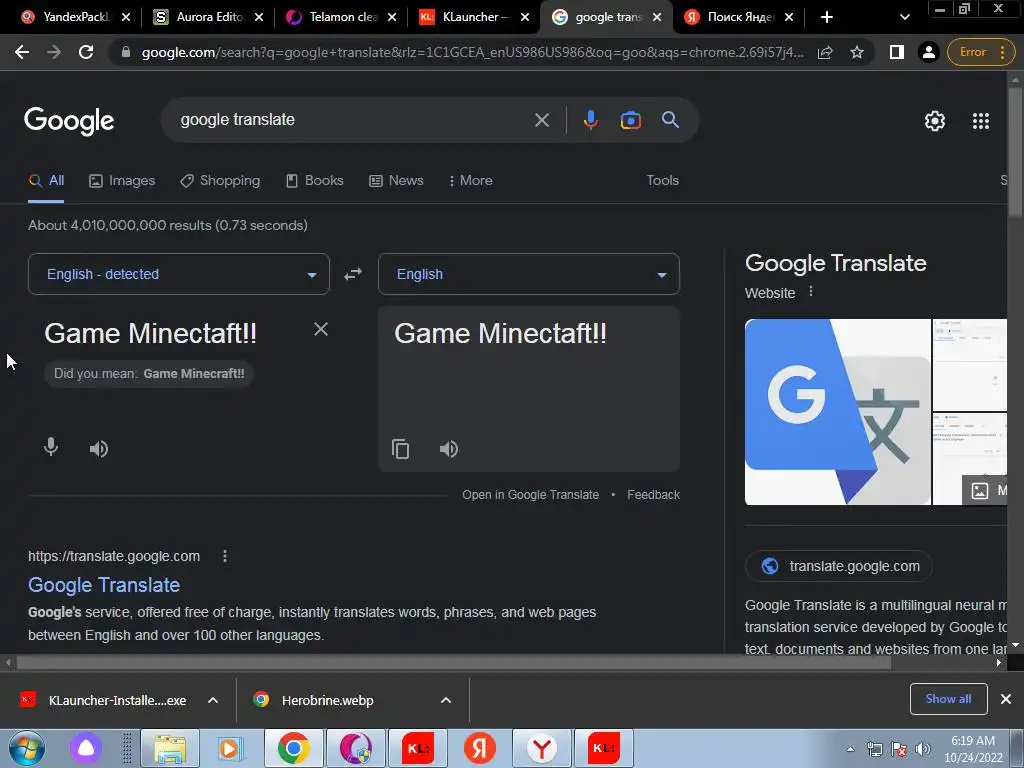Clear the Google search box text
Screen dimensions: 1024x768
tap(541, 120)
